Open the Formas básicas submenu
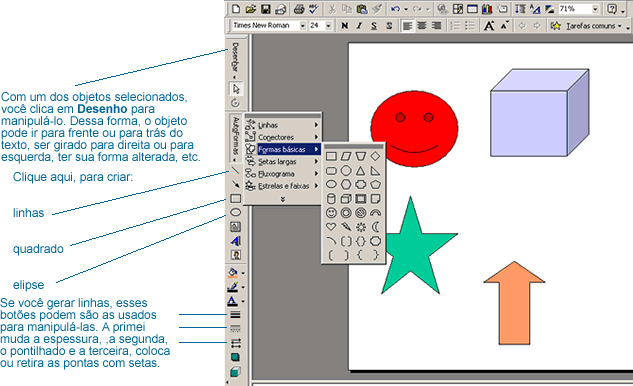 [x=283, y=149]
